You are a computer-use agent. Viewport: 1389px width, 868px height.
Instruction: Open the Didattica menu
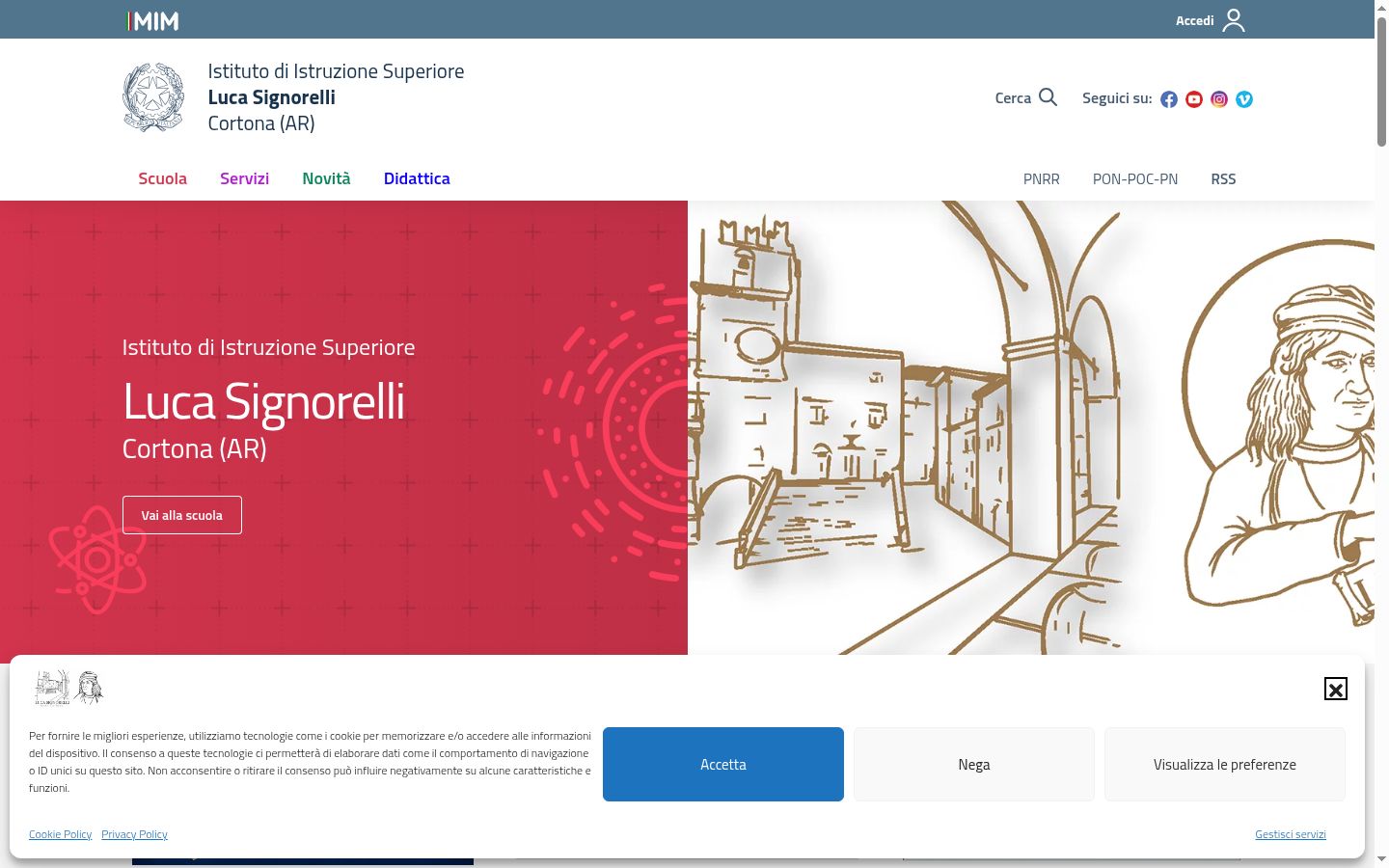pyautogui.click(x=417, y=178)
